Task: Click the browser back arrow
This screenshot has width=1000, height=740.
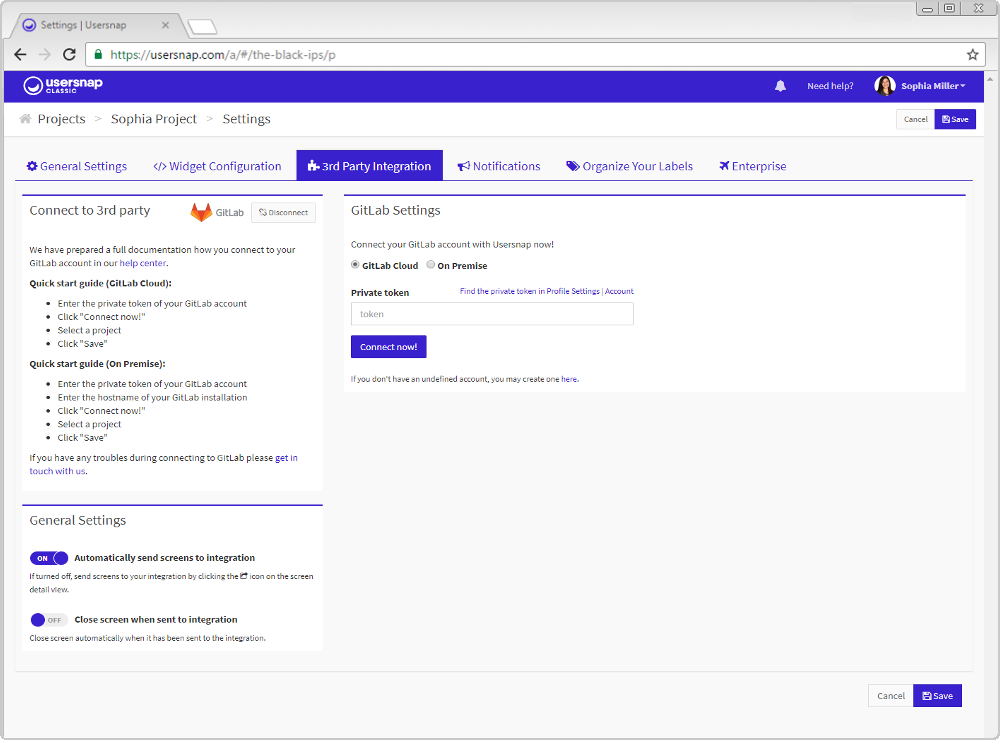Action: 20,54
